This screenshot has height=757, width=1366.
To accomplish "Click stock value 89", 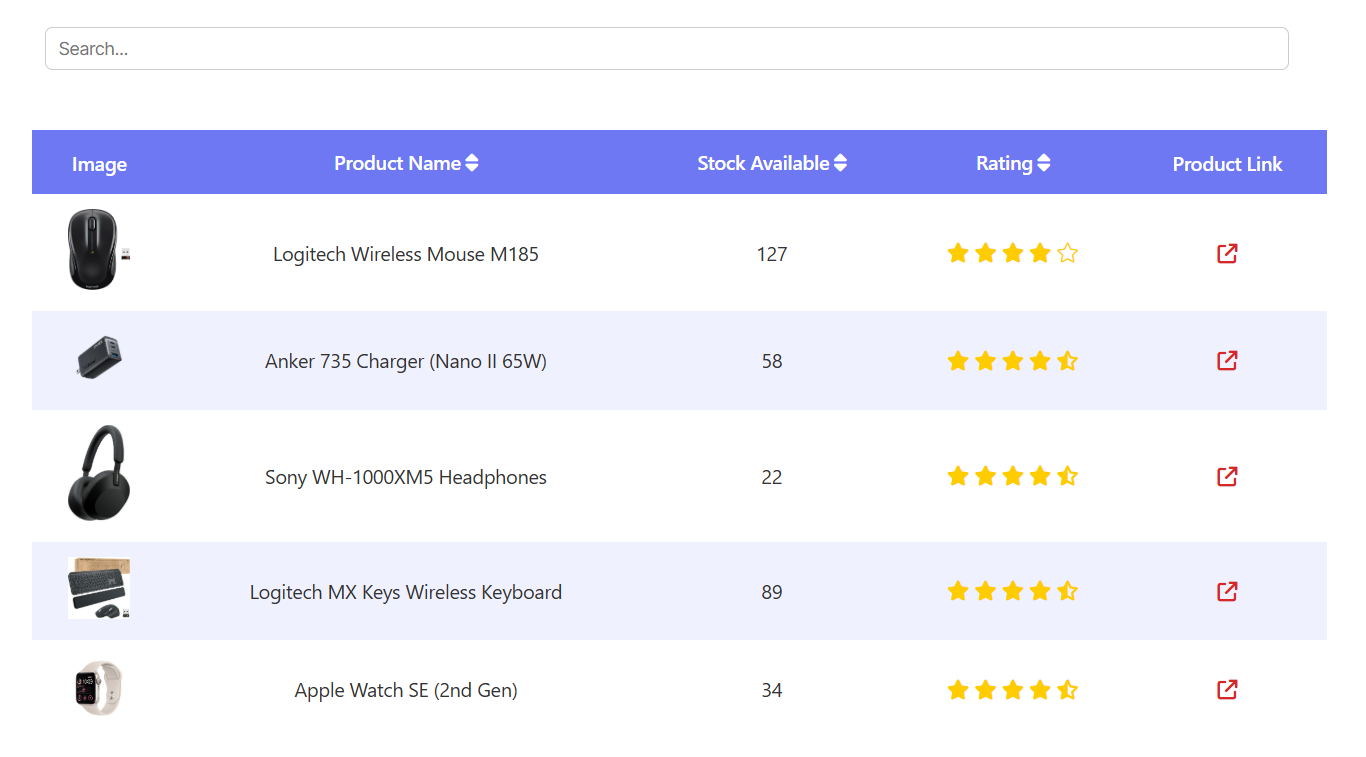I will [772, 592].
